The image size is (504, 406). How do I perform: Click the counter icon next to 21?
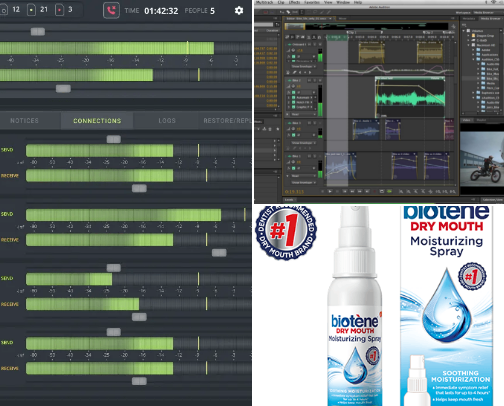point(31,10)
